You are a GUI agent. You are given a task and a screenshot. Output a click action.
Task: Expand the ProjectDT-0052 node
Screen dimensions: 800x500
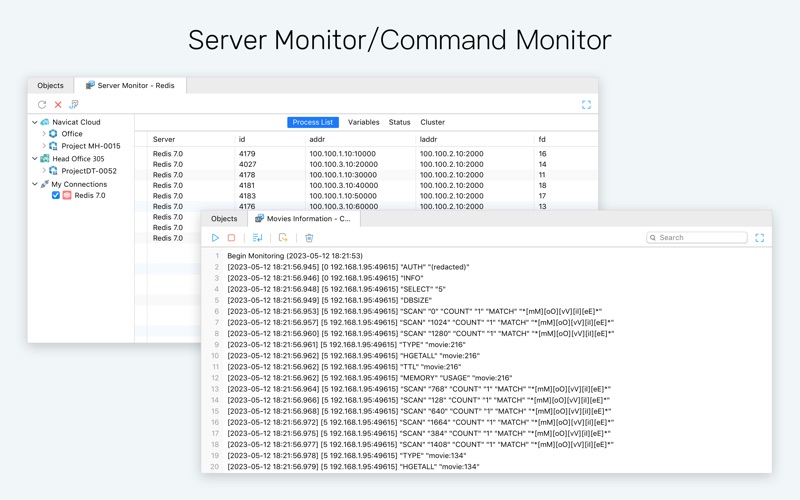click(x=44, y=170)
